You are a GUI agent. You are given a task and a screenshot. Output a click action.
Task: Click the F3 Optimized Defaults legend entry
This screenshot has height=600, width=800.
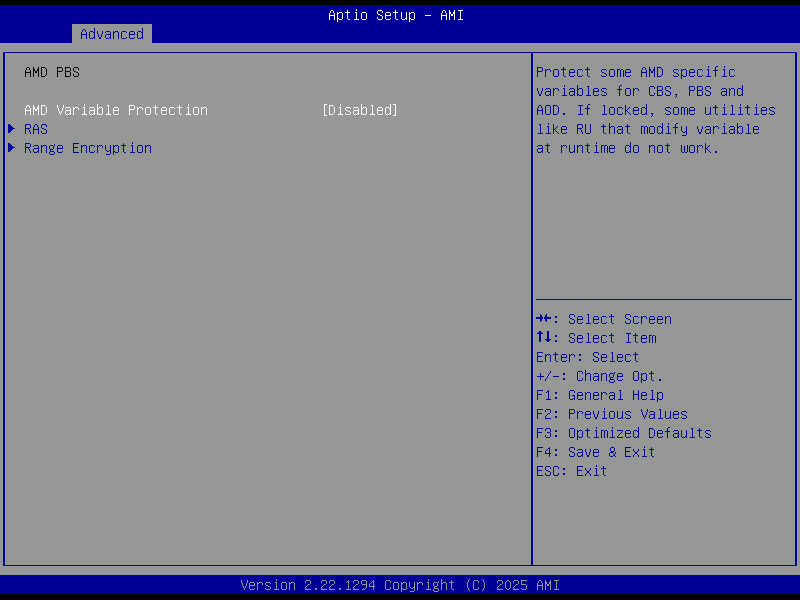pyautogui.click(x=623, y=433)
